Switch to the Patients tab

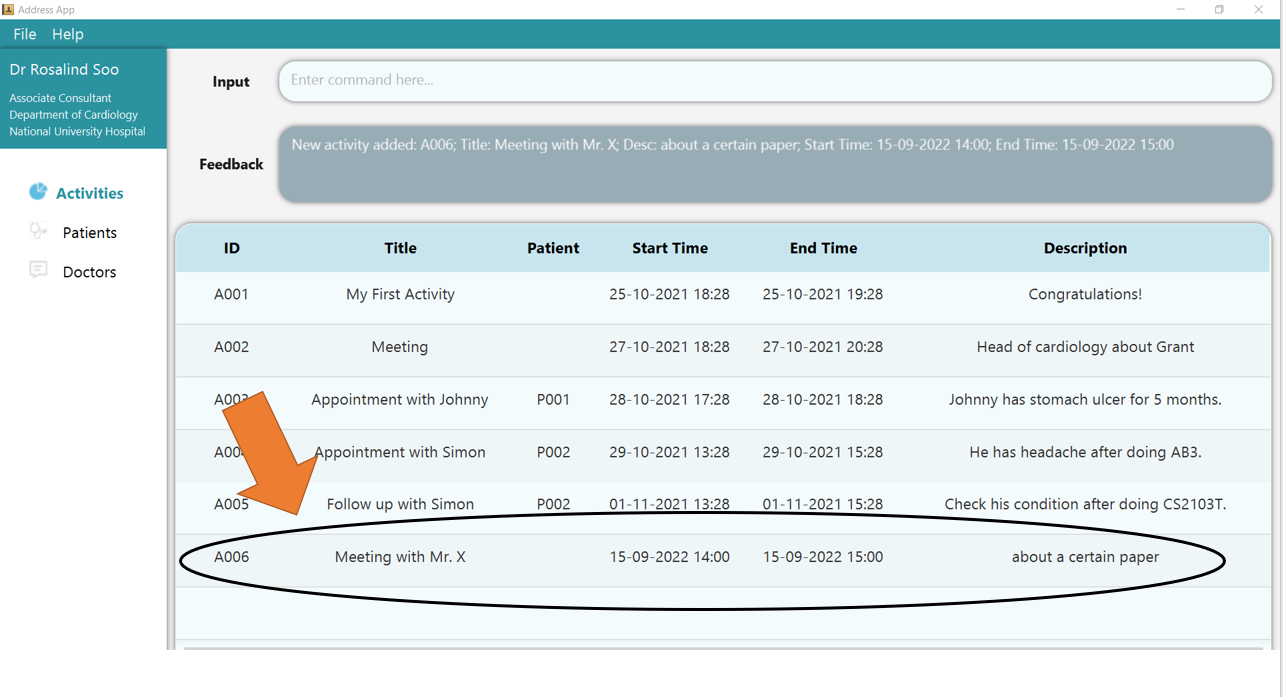point(89,233)
